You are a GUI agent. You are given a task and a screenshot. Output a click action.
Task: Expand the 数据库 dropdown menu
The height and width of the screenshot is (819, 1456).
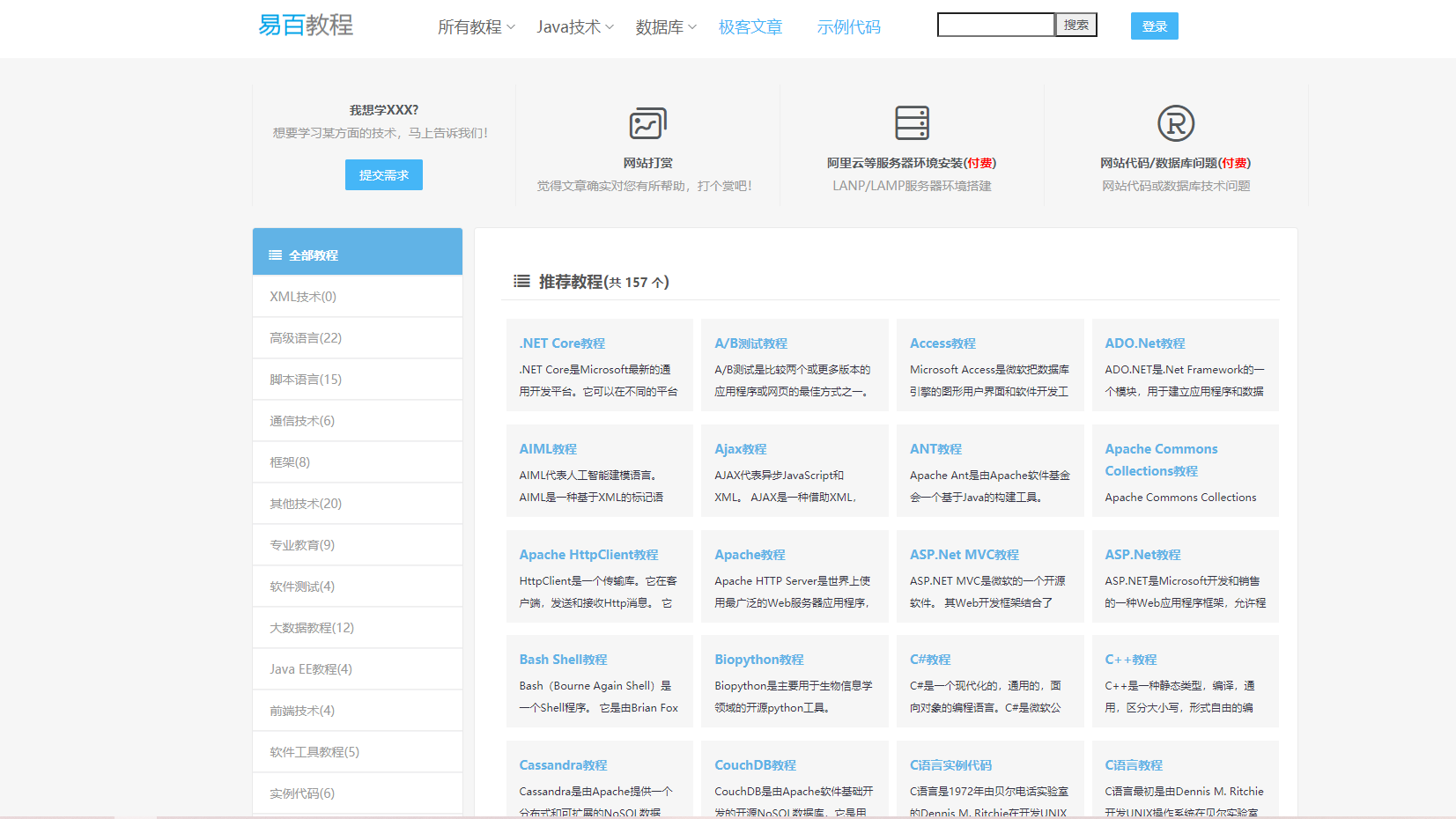click(666, 27)
